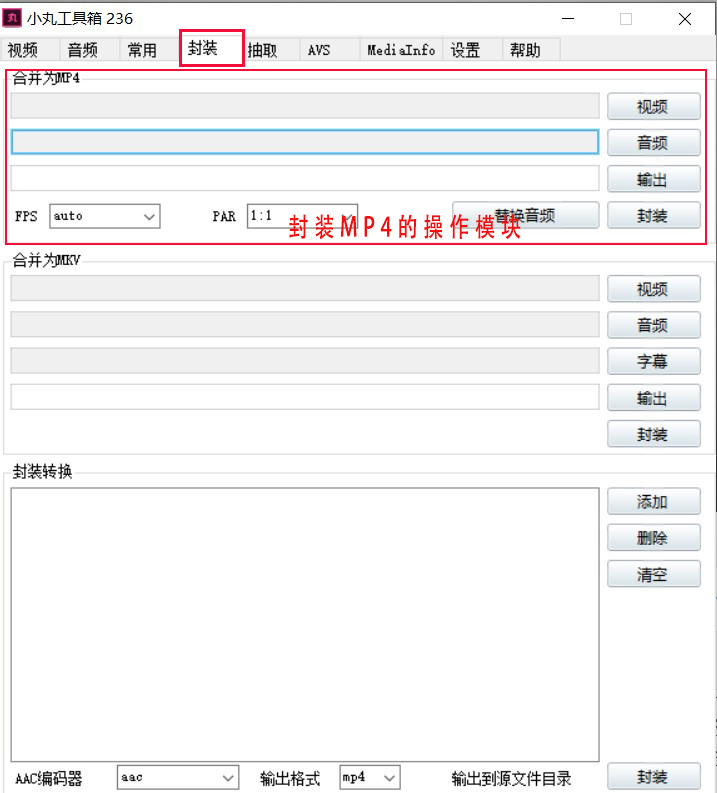Click the 小丸工具箱 app icon in title bar
Screen dimensions: 717x793
click(x=12, y=19)
